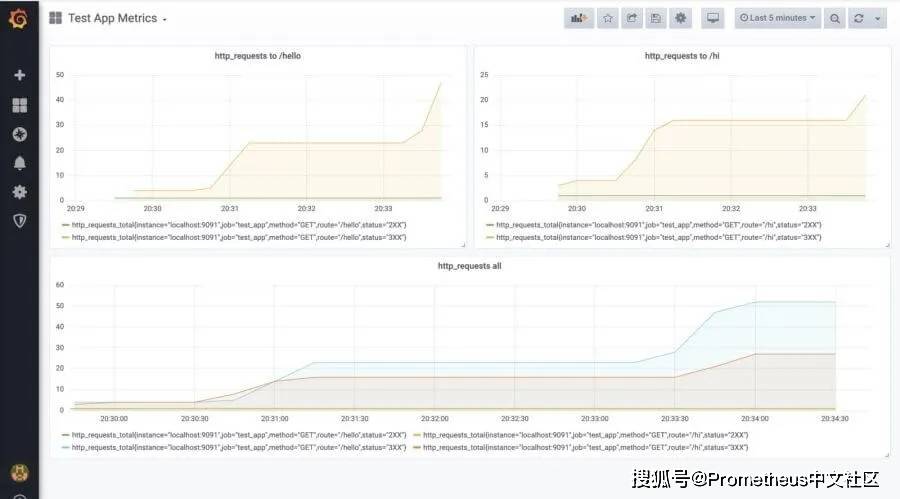Open the Server Admin shield icon
The width and height of the screenshot is (900, 499).
pos(19,220)
